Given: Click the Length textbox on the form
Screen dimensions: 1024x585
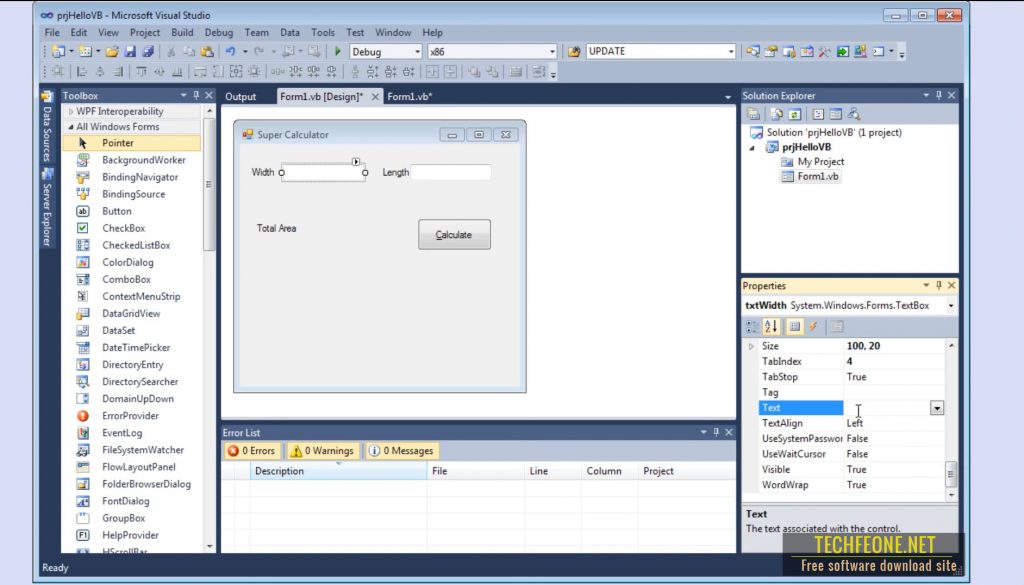Looking at the screenshot, I should (x=451, y=172).
